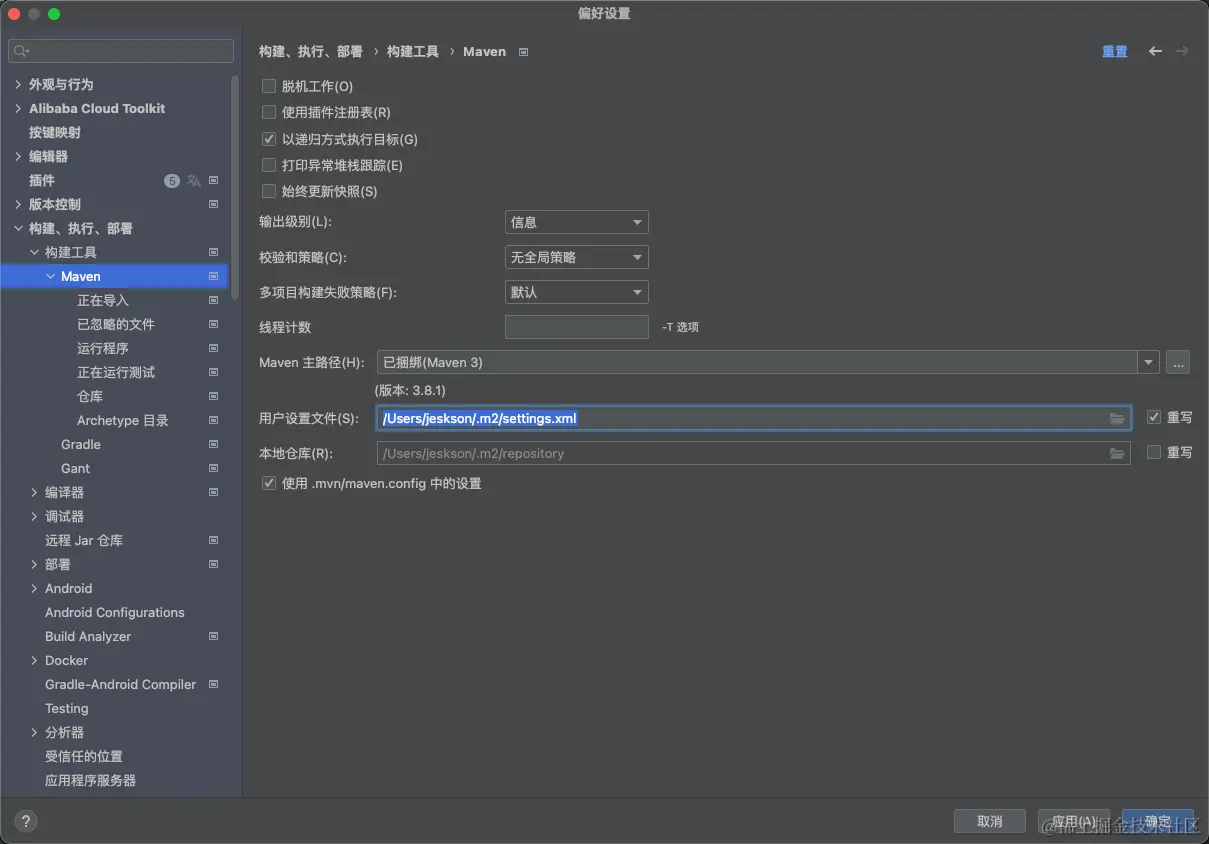Click the 本地仓库 path text field

tap(754, 454)
